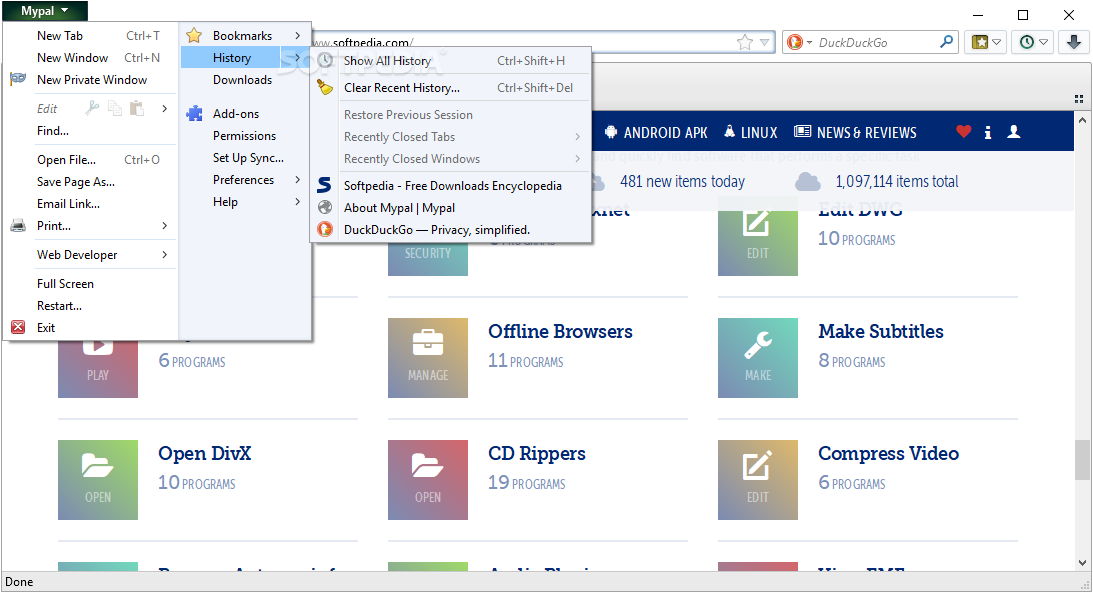
Task: Click the tab groups grid icon
Action: click(x=1078, y=99)
